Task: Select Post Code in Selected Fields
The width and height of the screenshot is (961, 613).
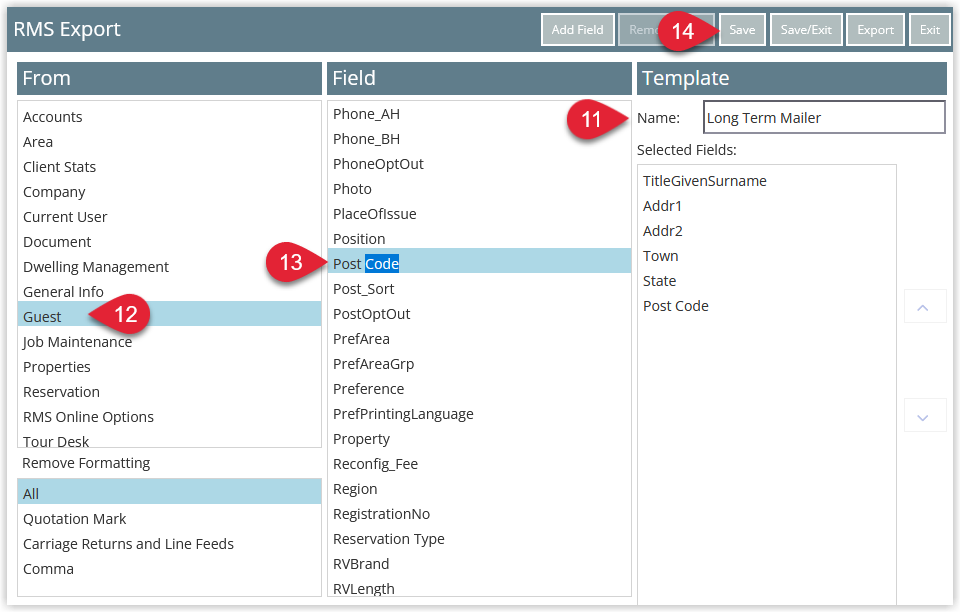Action: 767,306
